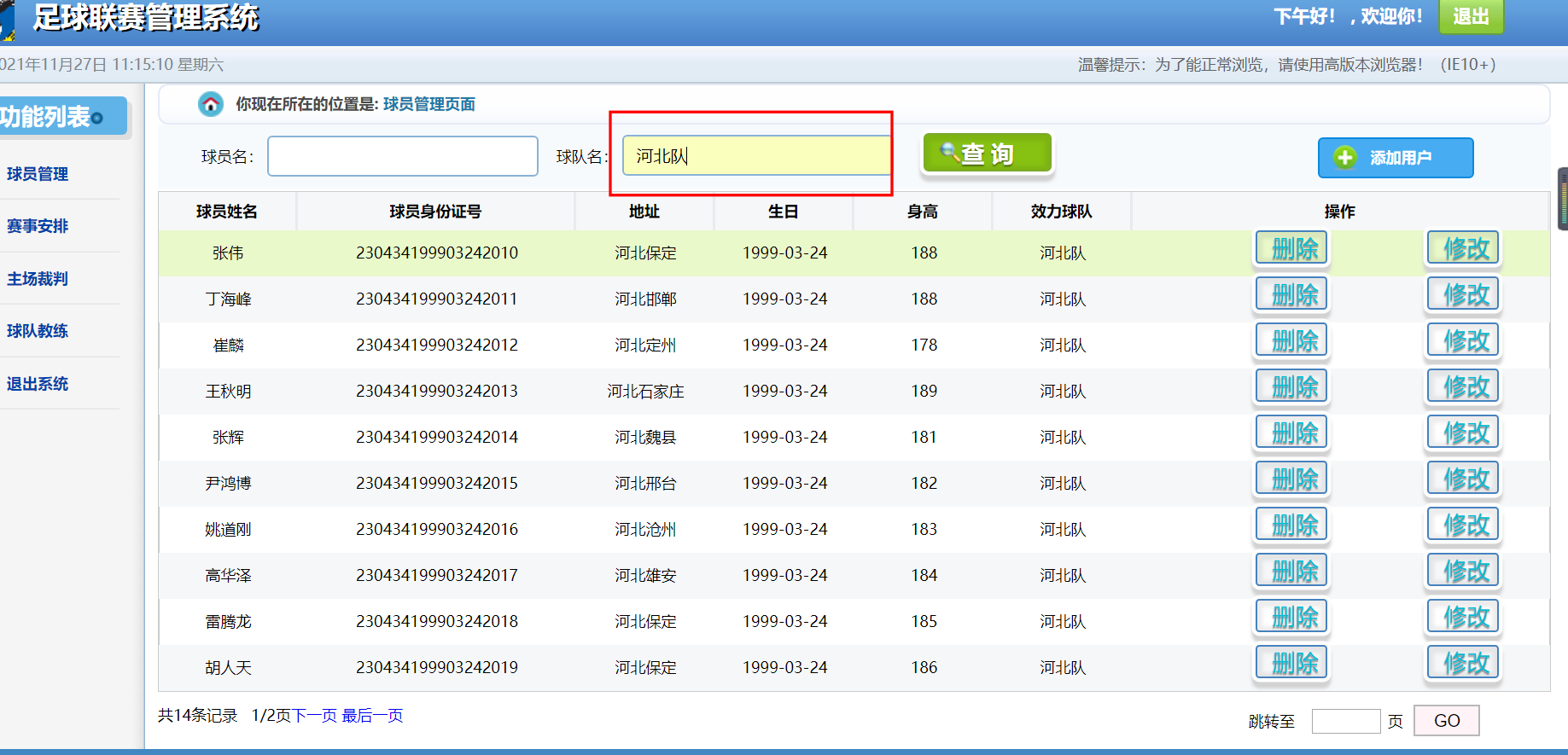The height and width of the screenshot is (755, 1568).
Task: Edit player 高华泽
Action: 1463,571
